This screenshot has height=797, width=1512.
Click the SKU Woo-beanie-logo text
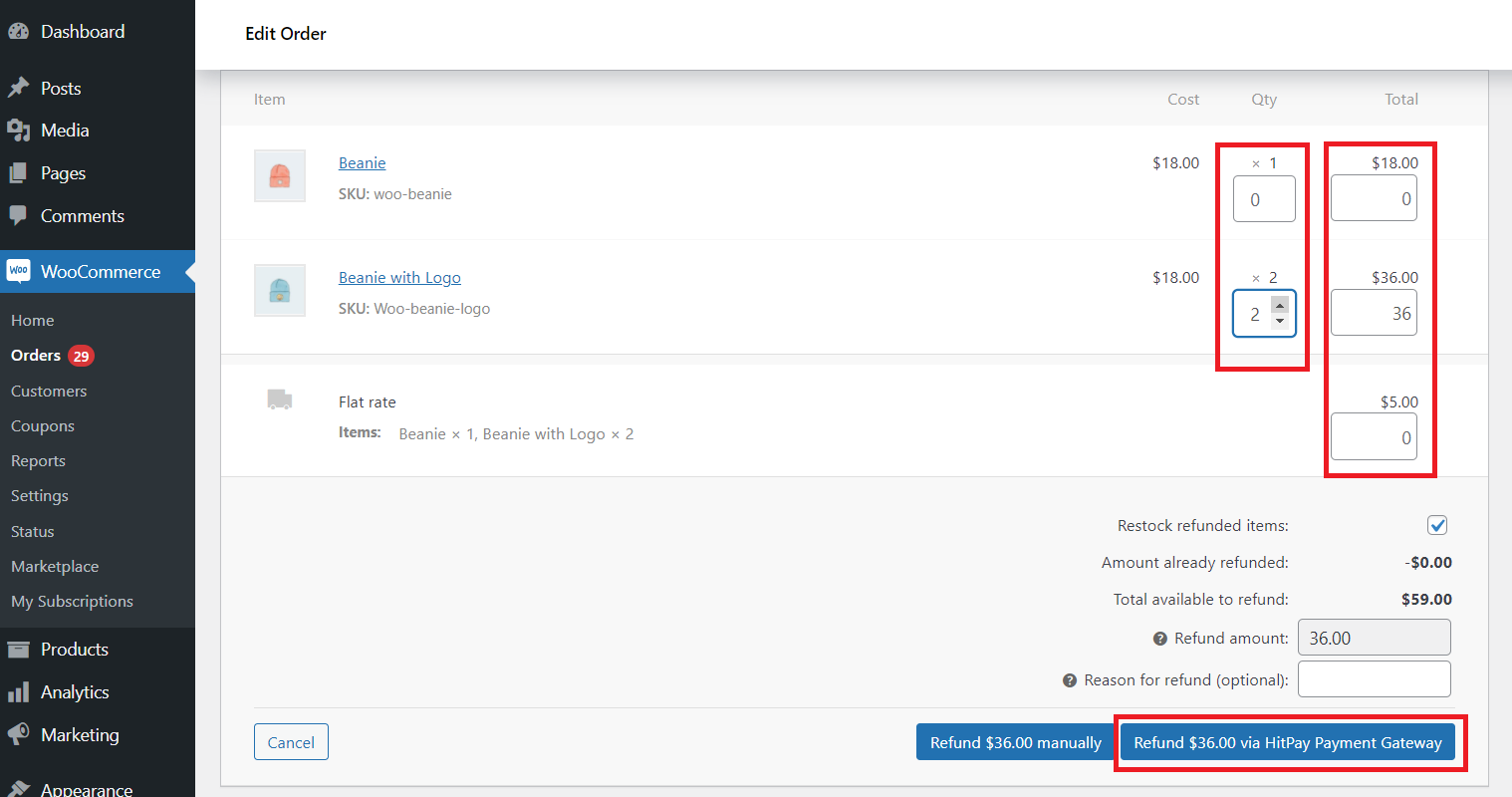point(414,309)
